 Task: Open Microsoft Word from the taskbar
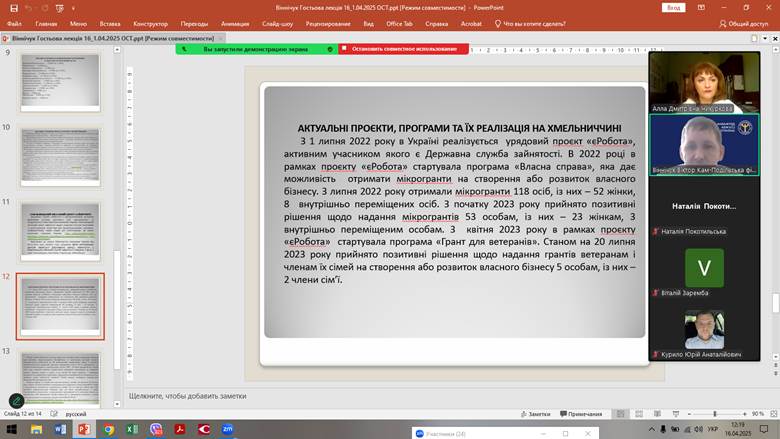[x=60, y=429]
